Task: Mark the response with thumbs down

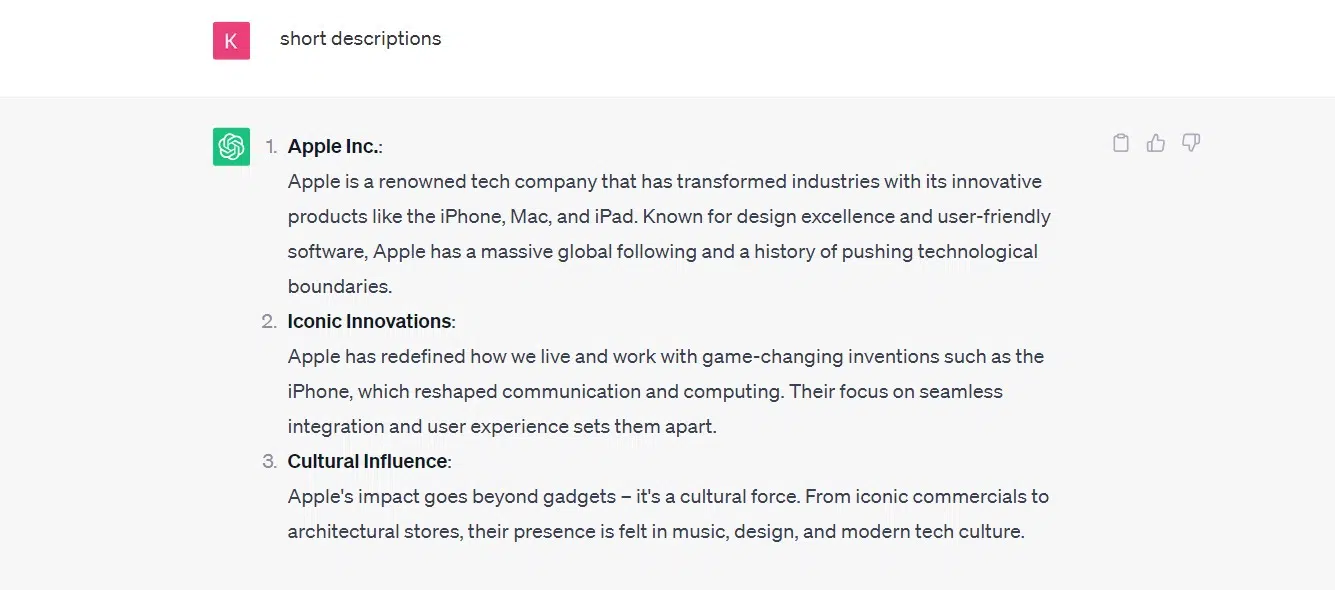Action: tap(1191, 143)
